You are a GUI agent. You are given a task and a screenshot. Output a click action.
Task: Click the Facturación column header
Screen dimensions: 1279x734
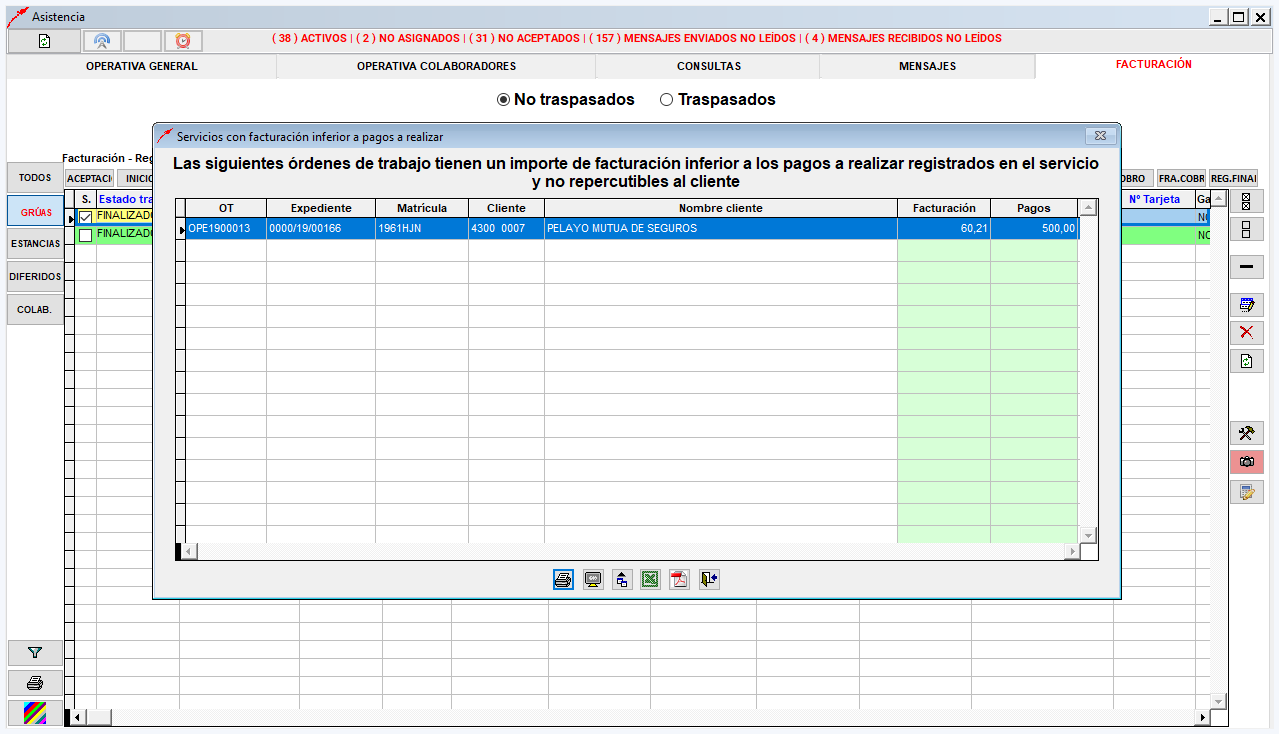coord(944,208)
